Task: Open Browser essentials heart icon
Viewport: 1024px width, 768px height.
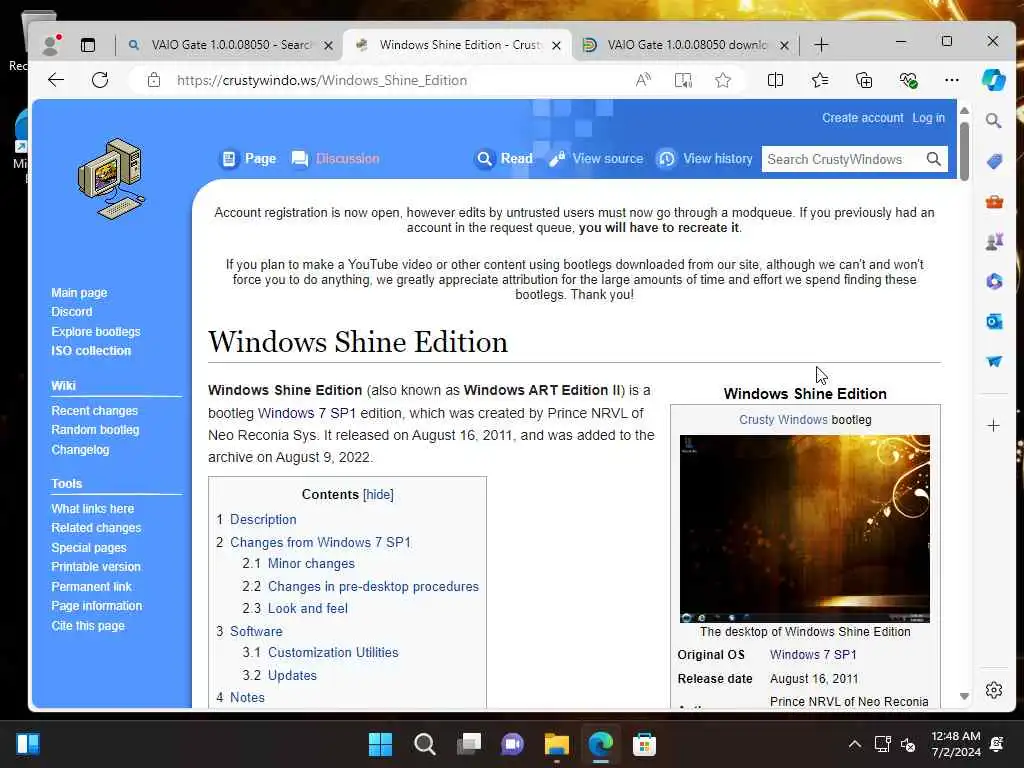Action: coord(908,80)
